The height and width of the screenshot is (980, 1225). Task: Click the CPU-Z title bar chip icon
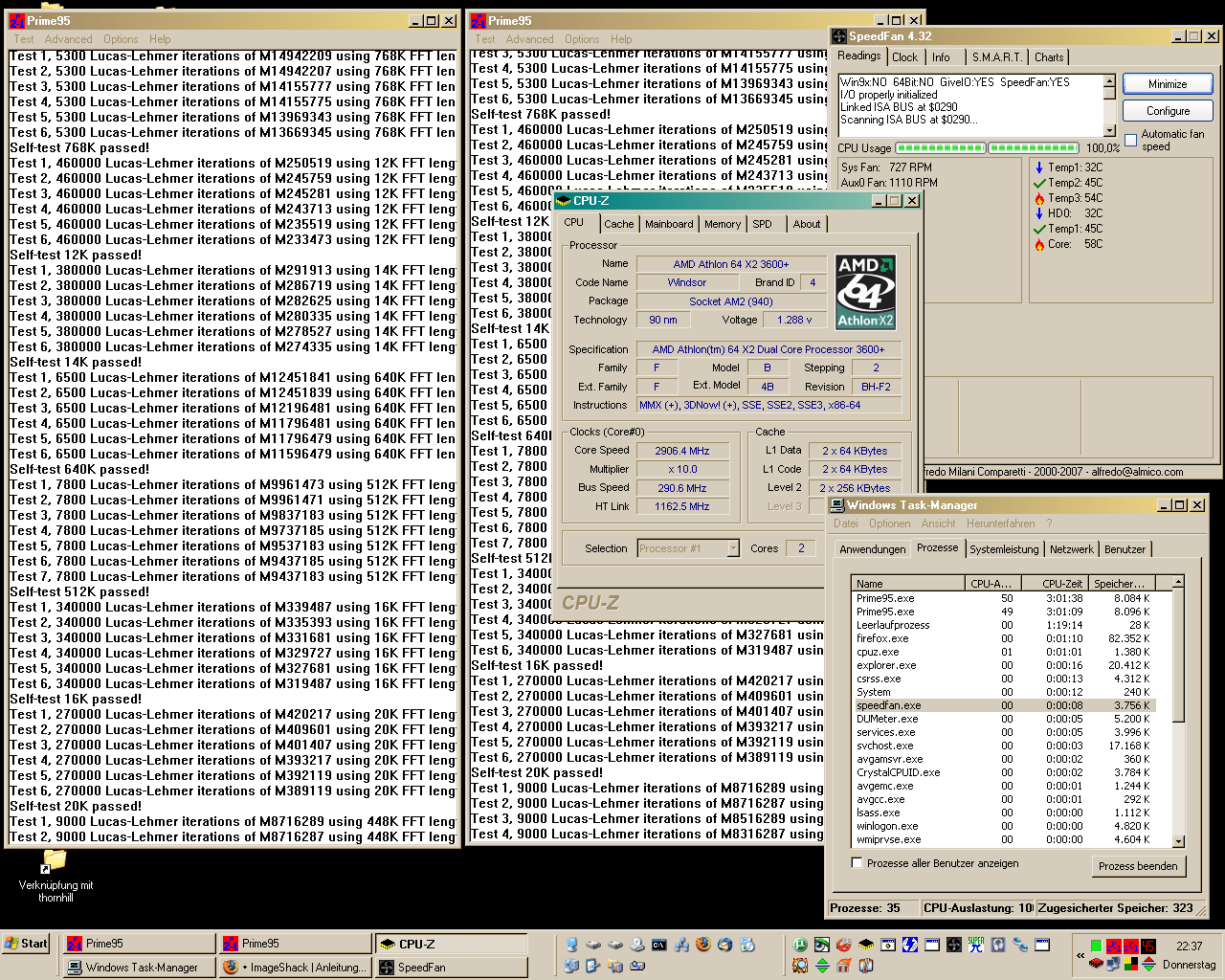click(564, 201)
